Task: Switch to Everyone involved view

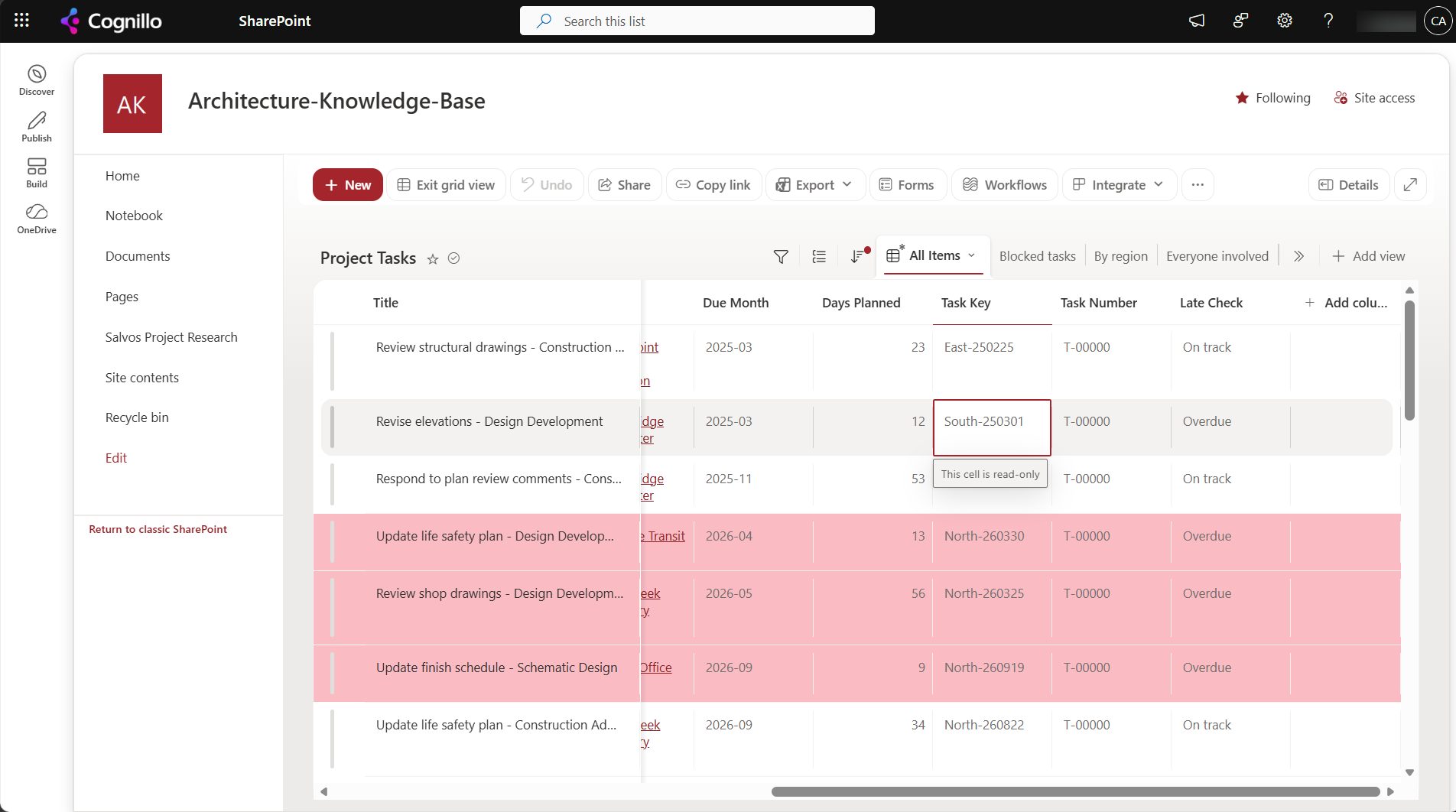Action: pyautogui.click(x=1217, y=256)
